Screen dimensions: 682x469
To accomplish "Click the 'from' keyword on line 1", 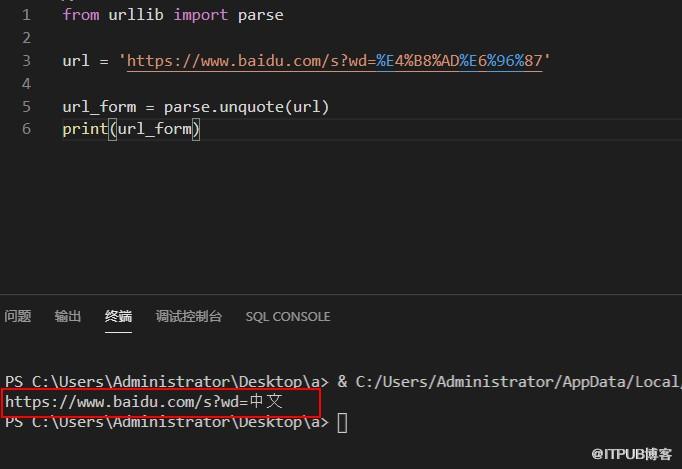I will [81, 15].
